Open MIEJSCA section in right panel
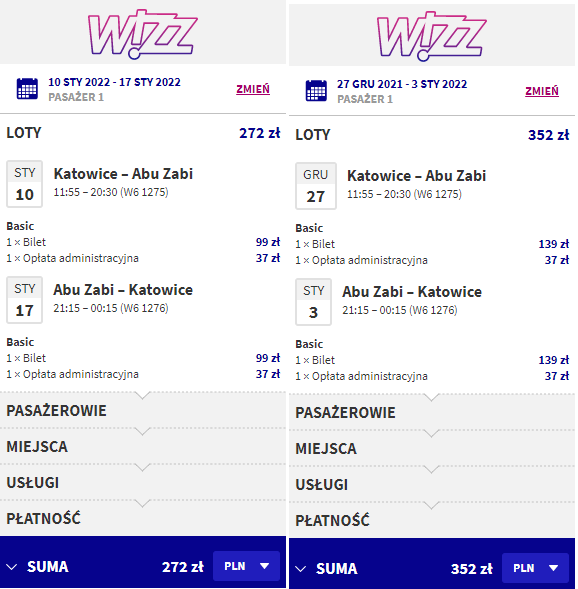 pyautogui.click(x=432, y=449)
